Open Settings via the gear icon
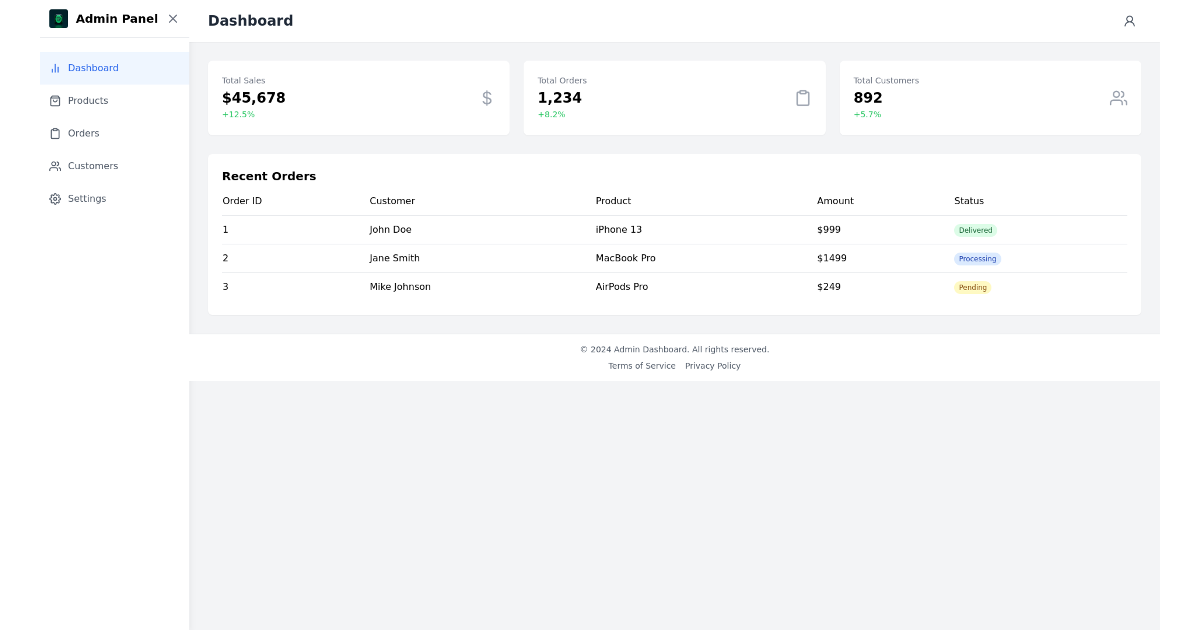1200x630 pixels. tap(54, 198)
